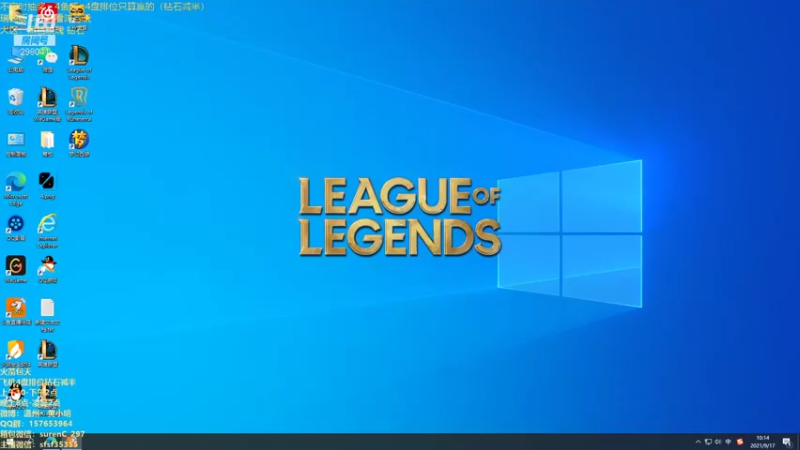Viewport: 800px width, 450px height.
Task: Select the League of Legends icon beside Huorong
Action: click(47, 354)
